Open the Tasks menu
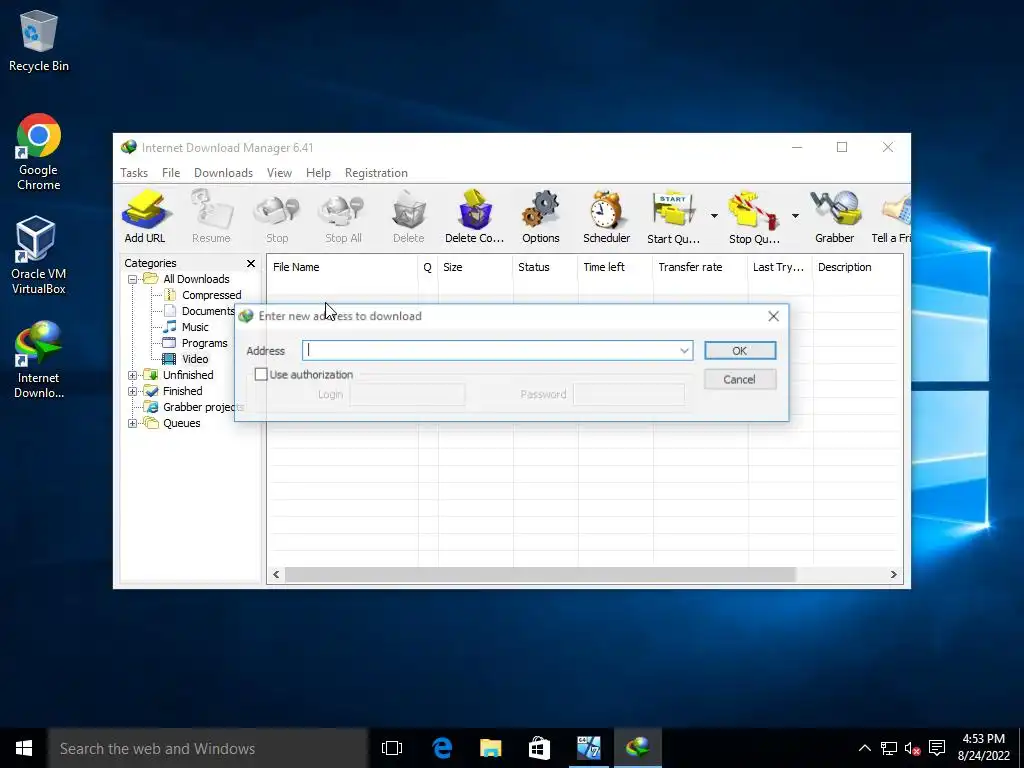1024x768 pixels. pos(134,173)
